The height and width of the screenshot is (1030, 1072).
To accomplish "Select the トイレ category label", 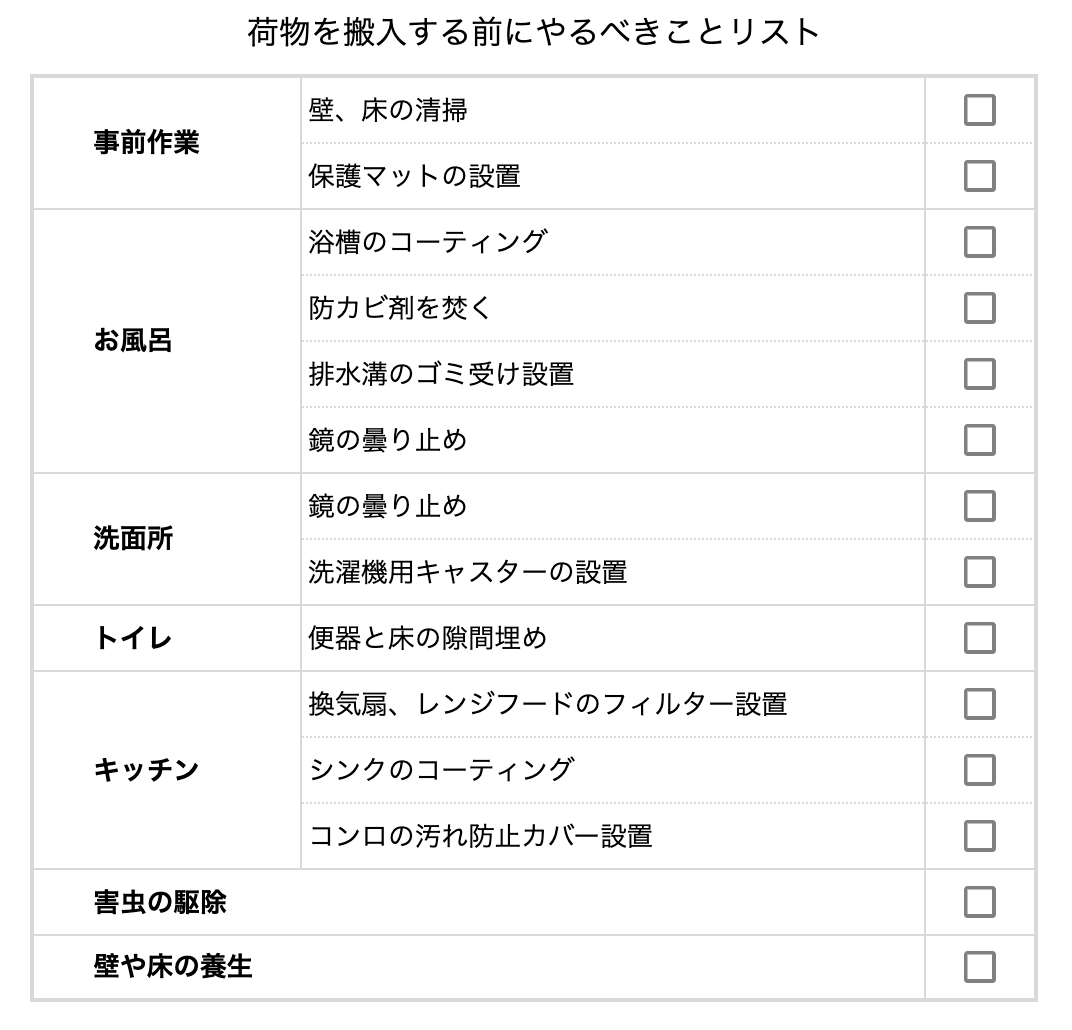I will tap(133, 638).
